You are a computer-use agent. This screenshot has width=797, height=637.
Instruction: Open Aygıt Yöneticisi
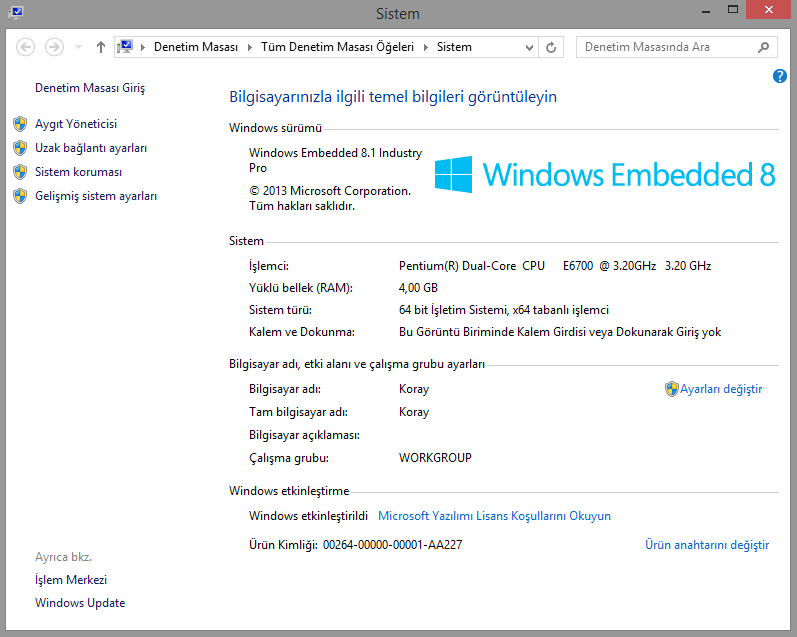[76, 124]
